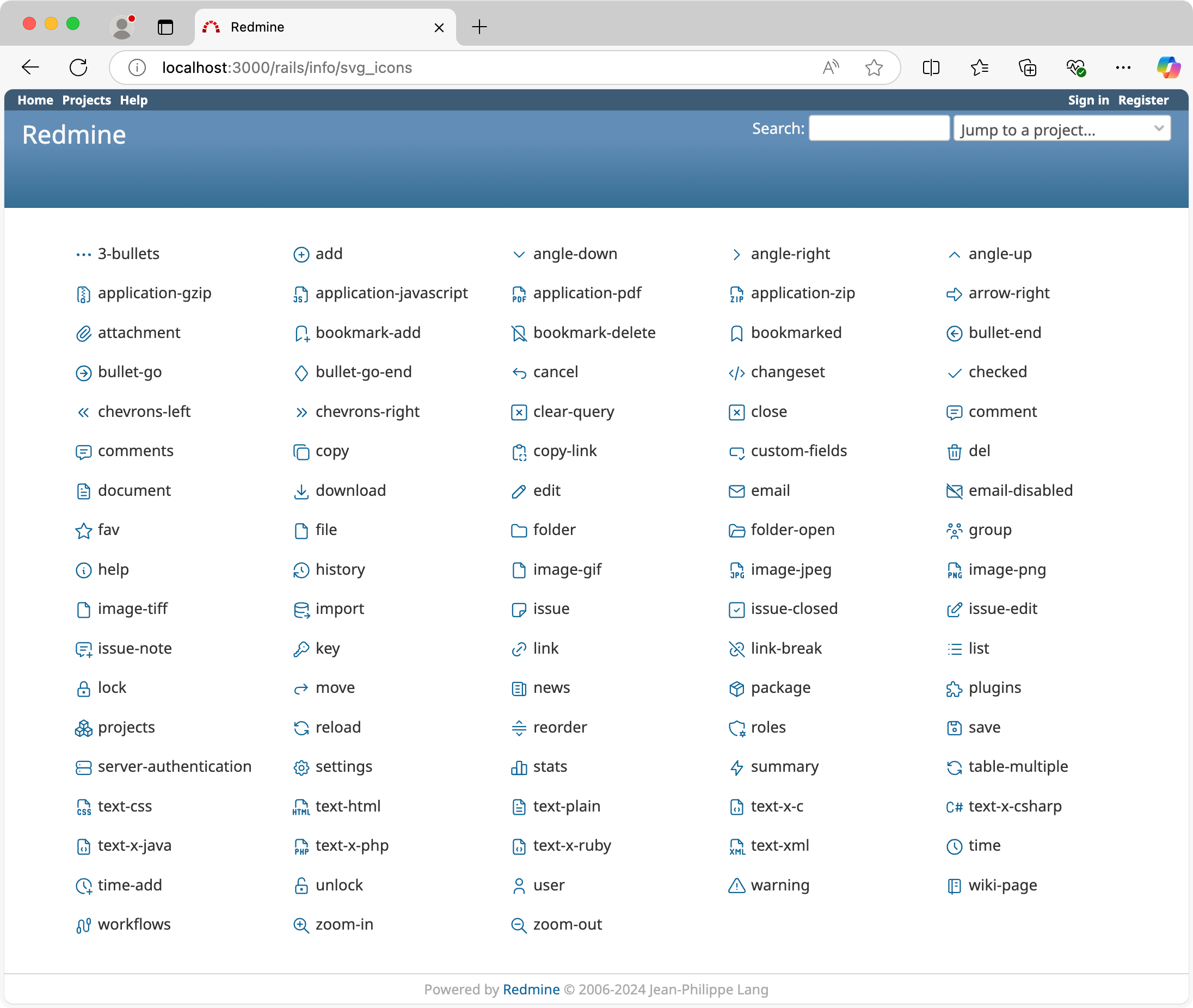Click the Sign in link
Viewport: 1193px width, 1008px height.
coord(1089,100)
